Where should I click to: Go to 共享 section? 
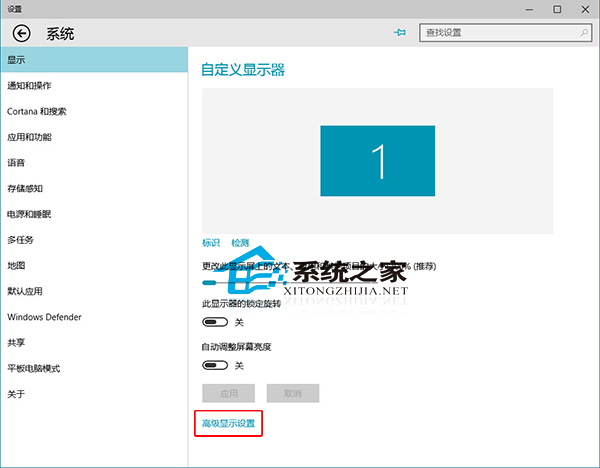[94, 342]
